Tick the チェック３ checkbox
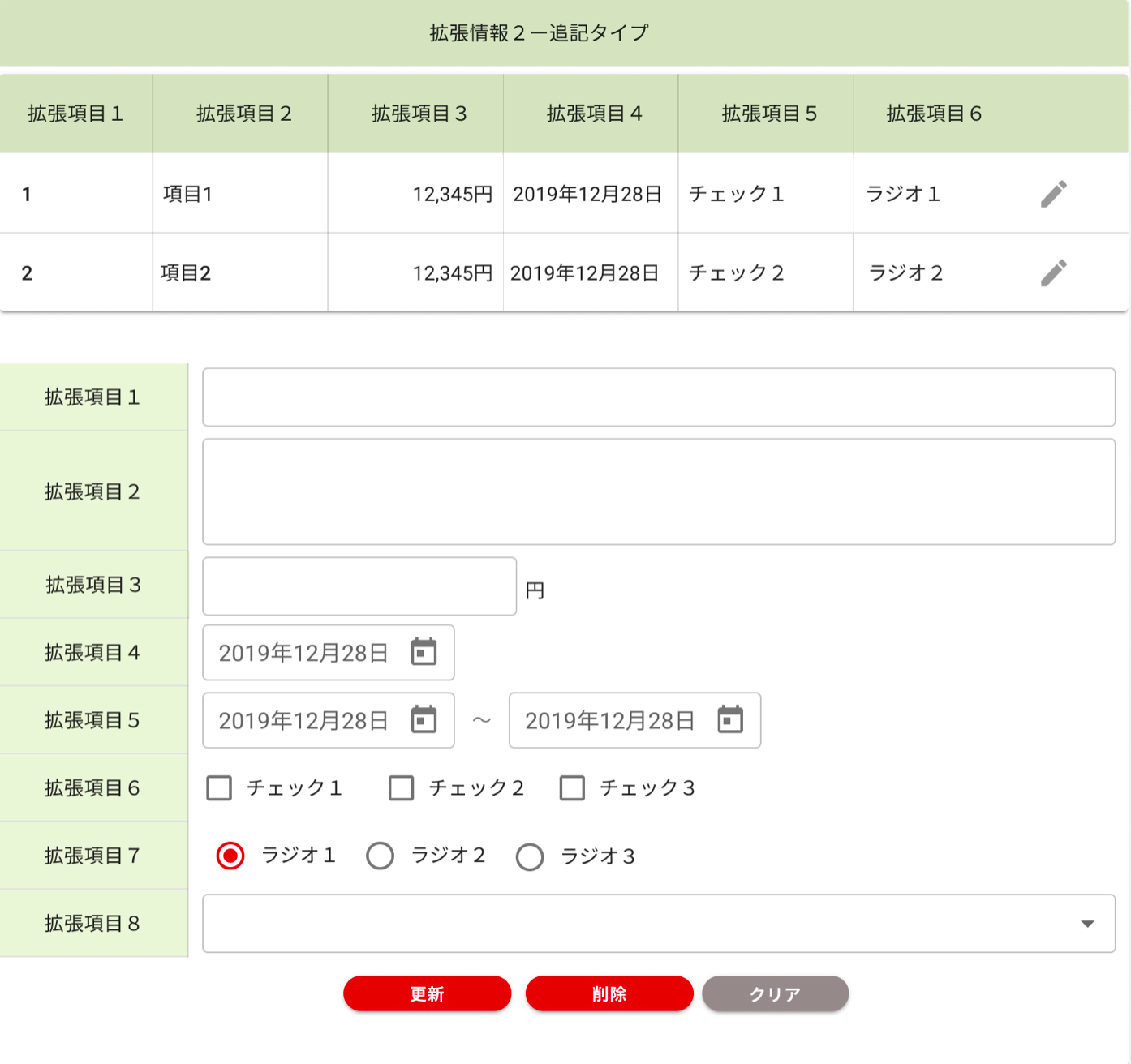Screen dimensions: 1131x1064 (x=572, y=788)
